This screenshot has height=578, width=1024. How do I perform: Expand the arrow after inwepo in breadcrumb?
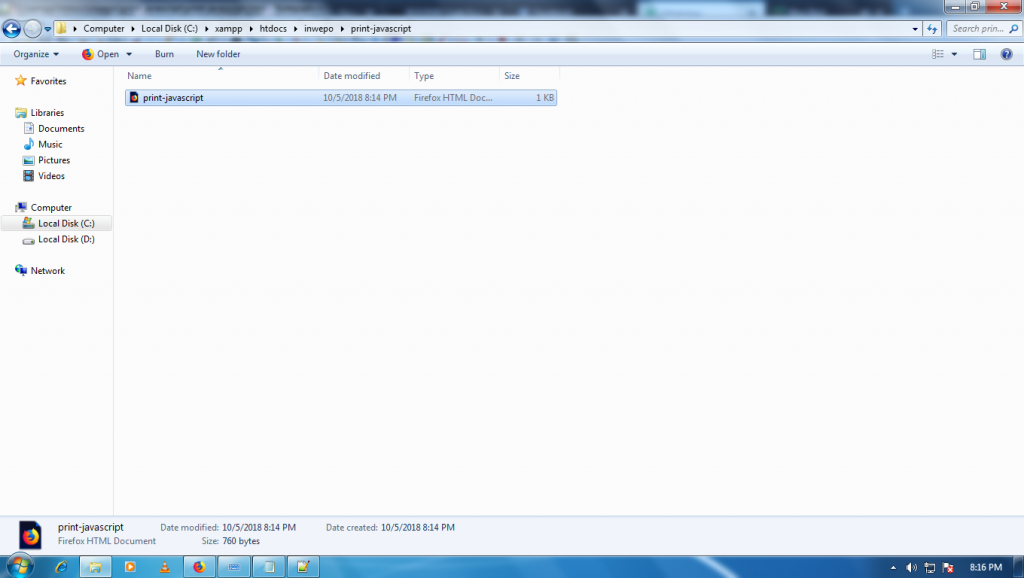[x=342, y=29]
